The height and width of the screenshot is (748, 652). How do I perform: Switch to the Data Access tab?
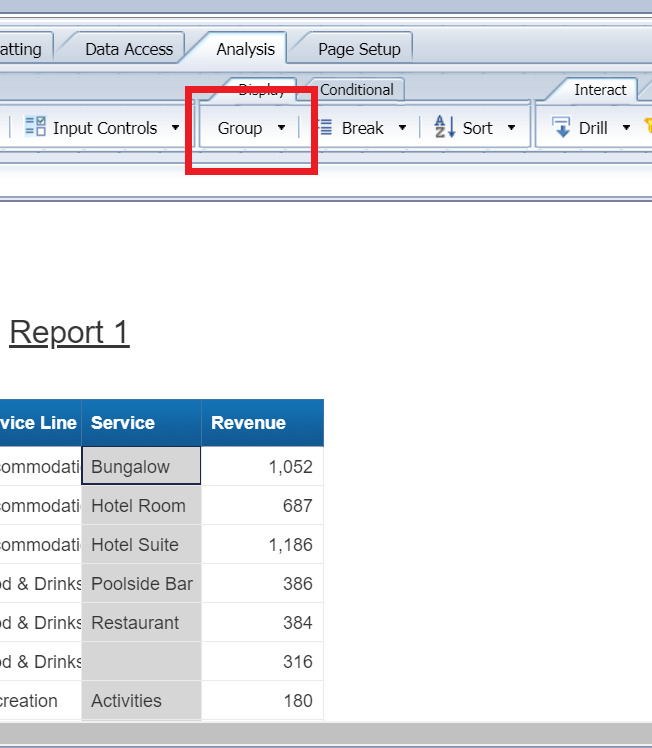click(128, 49)
